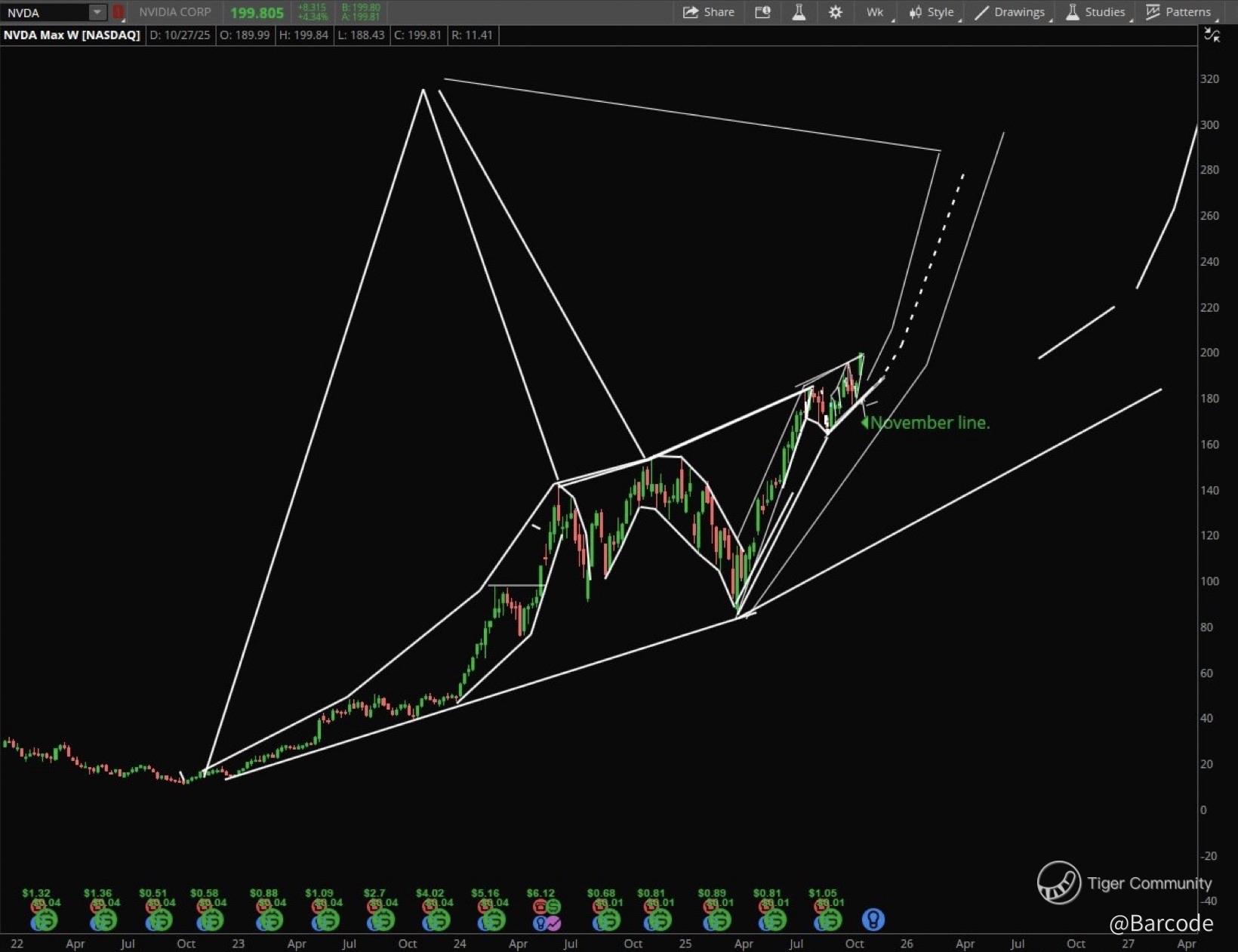
Task: Click the 320 price axis label
Action: [1209, 79]
